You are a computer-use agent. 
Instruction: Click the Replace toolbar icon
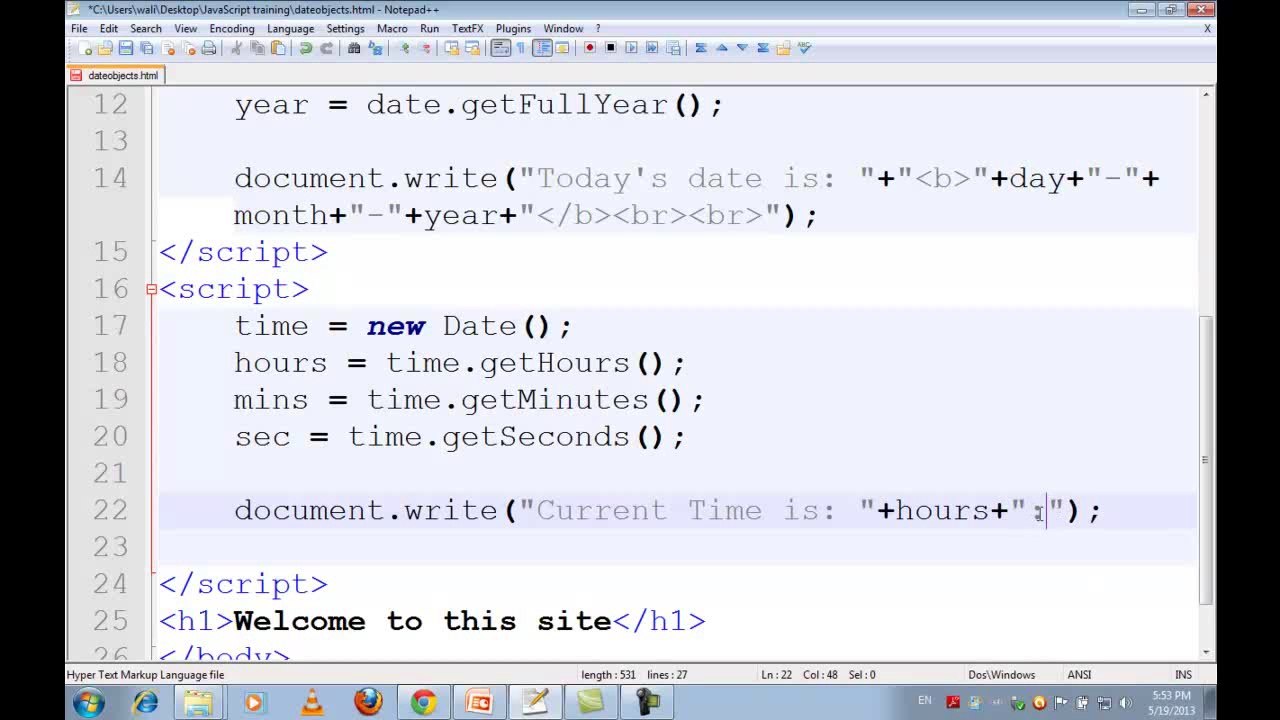(375, 48)
